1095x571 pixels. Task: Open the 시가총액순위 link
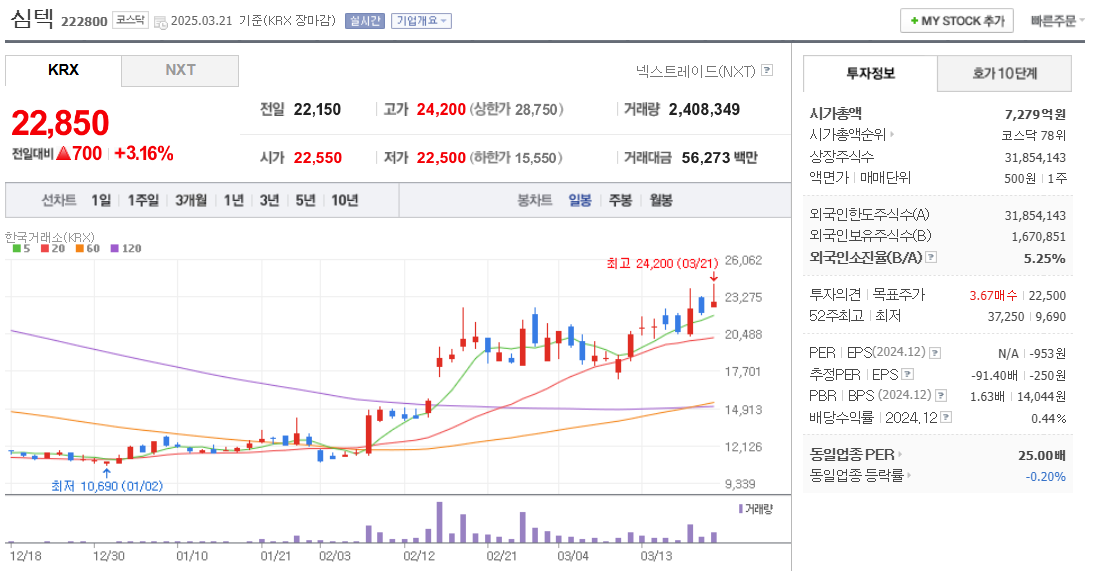(x=851, y=134)
